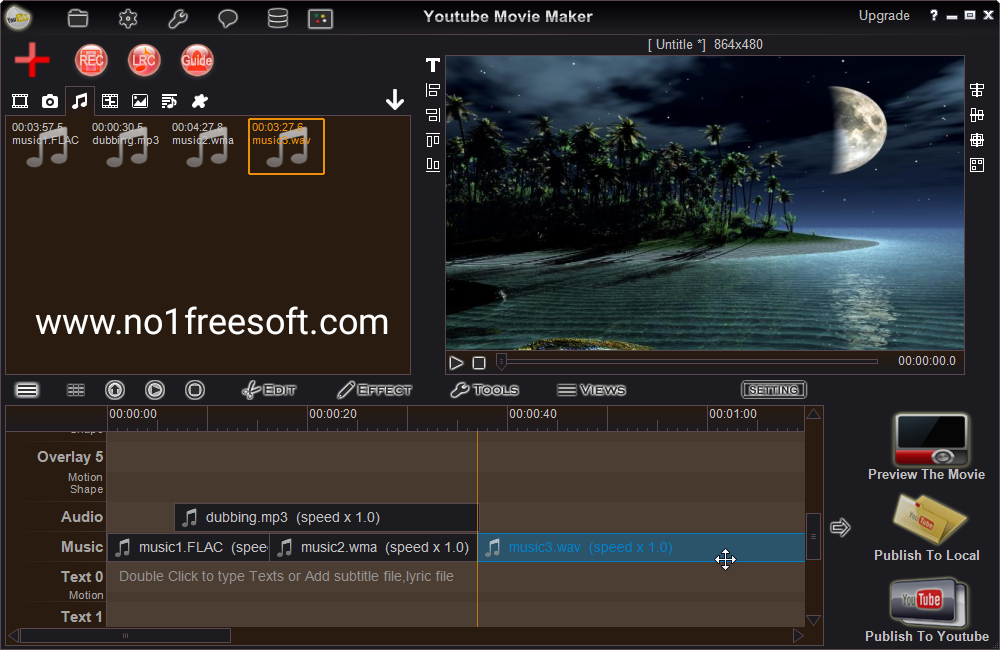Open the Tools menu
Screen dimensions: 1000x650
(485, 390)
